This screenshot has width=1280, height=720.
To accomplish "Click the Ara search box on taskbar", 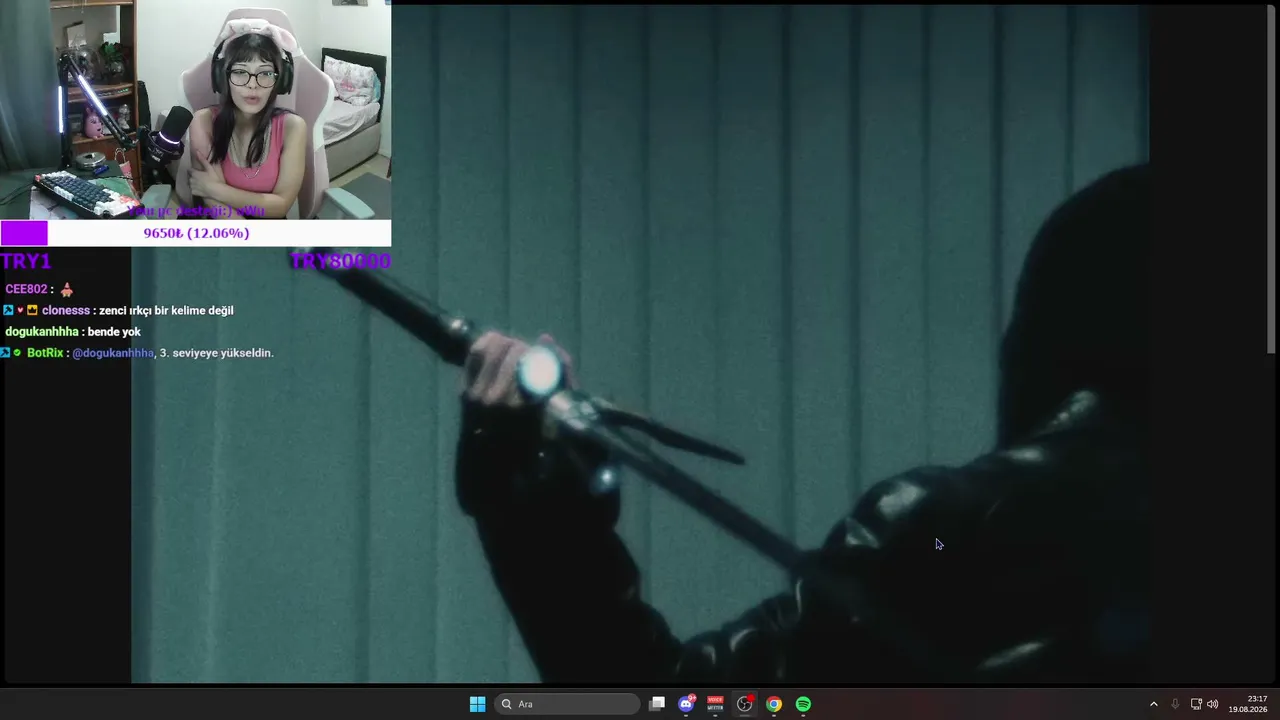I will 568,704.
